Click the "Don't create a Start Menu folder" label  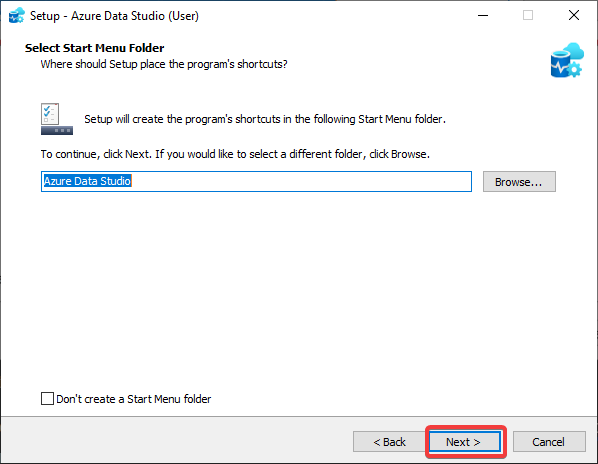click(x=133, y=399)
